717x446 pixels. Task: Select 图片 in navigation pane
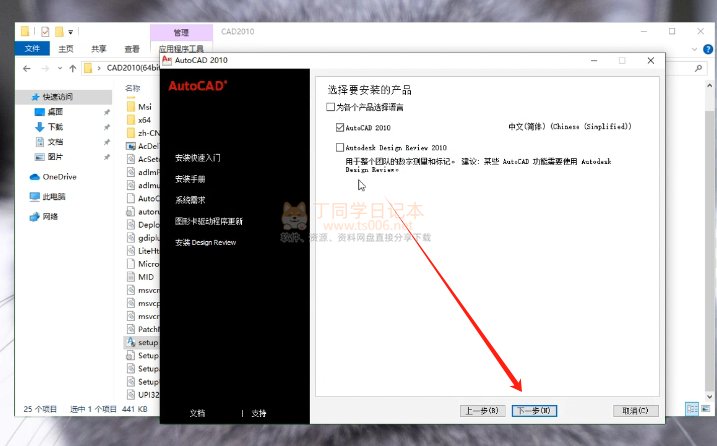click(55, 156)
